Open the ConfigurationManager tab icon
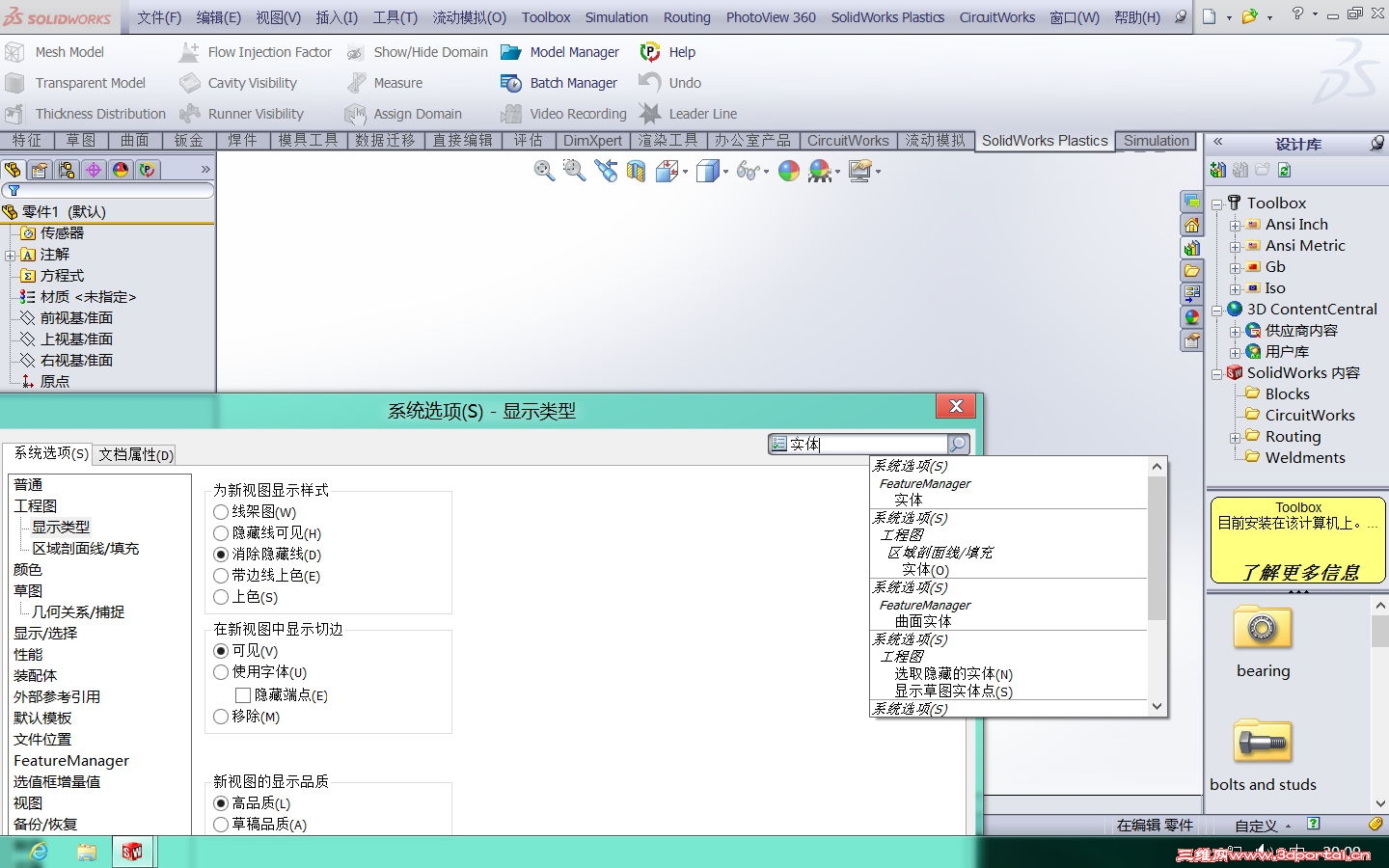 pos(67,170)
